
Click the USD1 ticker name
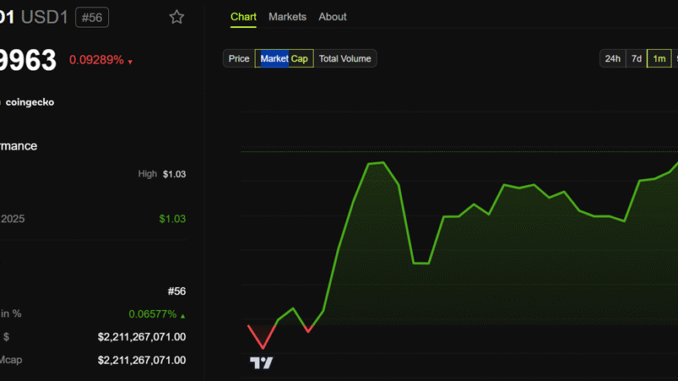point(45,18)
